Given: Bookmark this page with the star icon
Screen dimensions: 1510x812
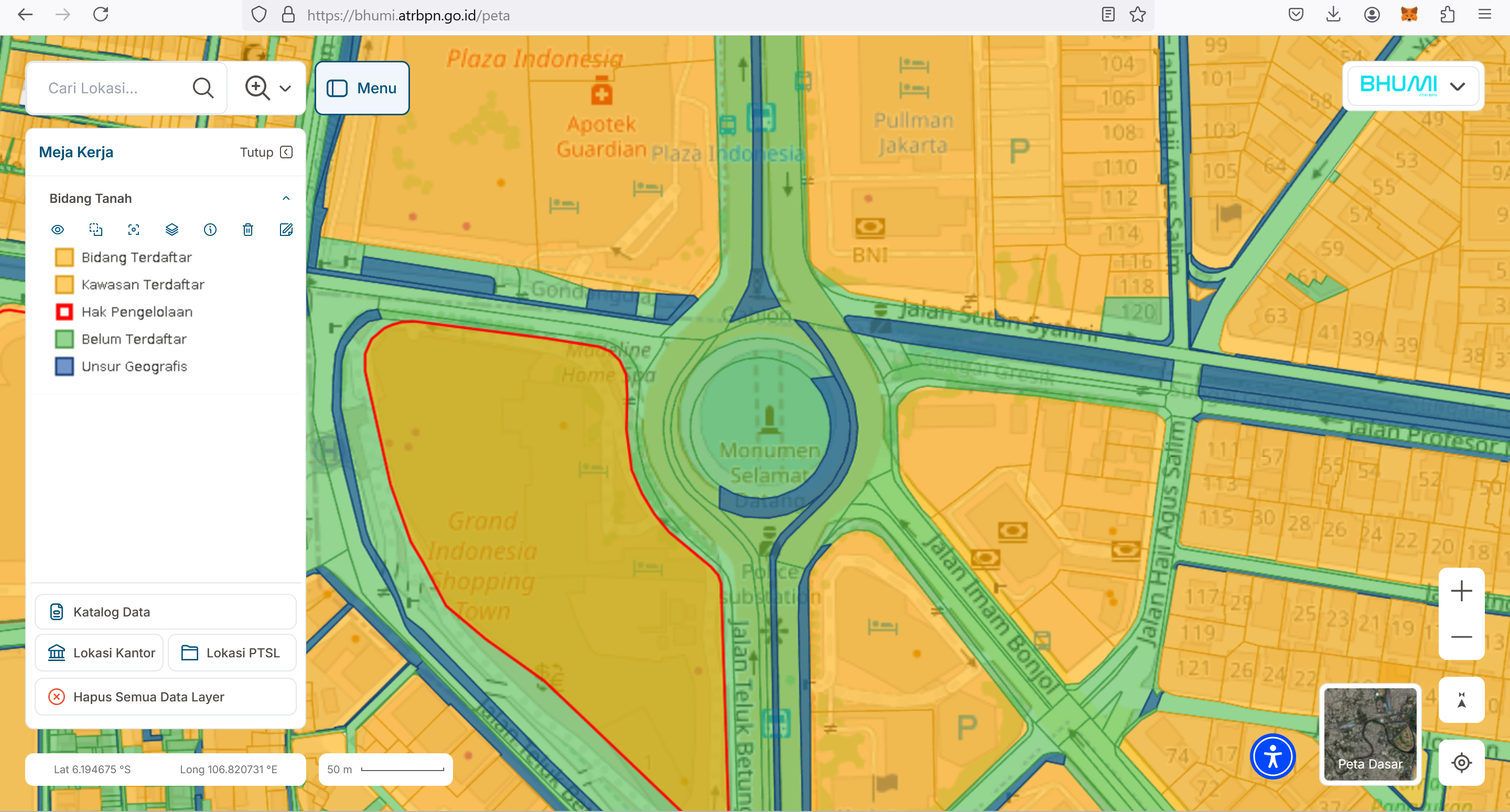Looking at the screenshot, I should pos(1137,15).
